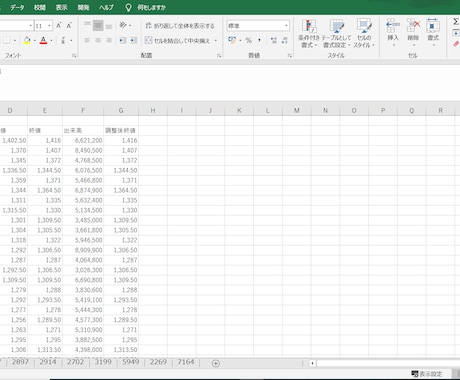Apply the accounting number format icon
The width and height of the screenshot is (460, 380).
pos(232,40)
